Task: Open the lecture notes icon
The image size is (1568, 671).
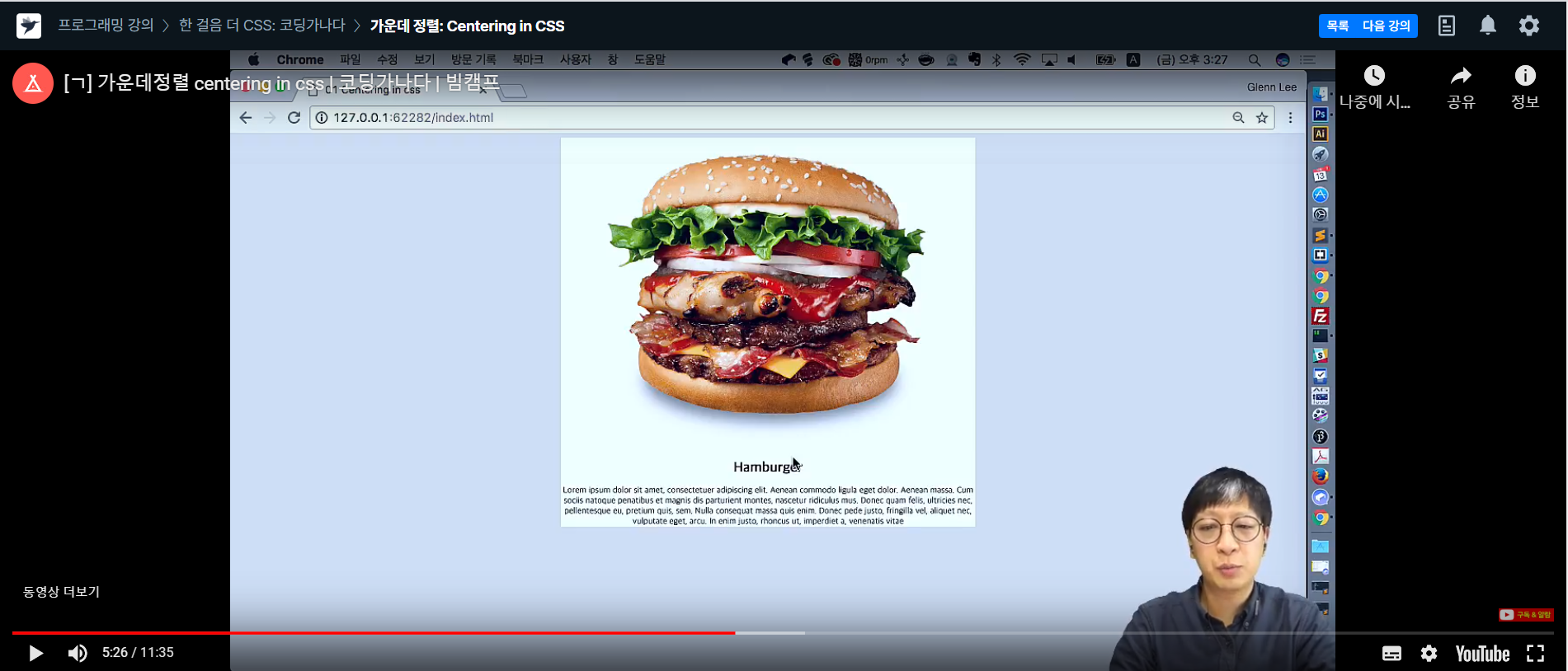Action: pos(1447,26)
